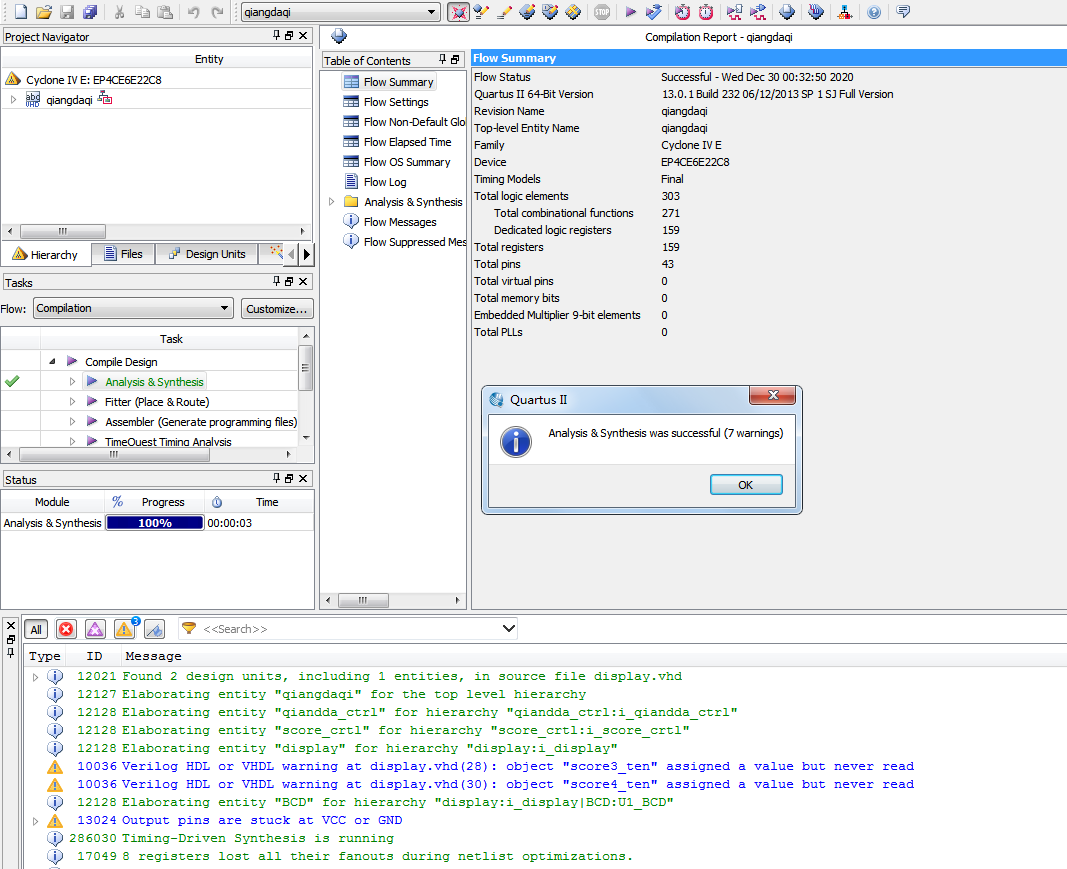Open Flow Messages report

click(391, 222)
